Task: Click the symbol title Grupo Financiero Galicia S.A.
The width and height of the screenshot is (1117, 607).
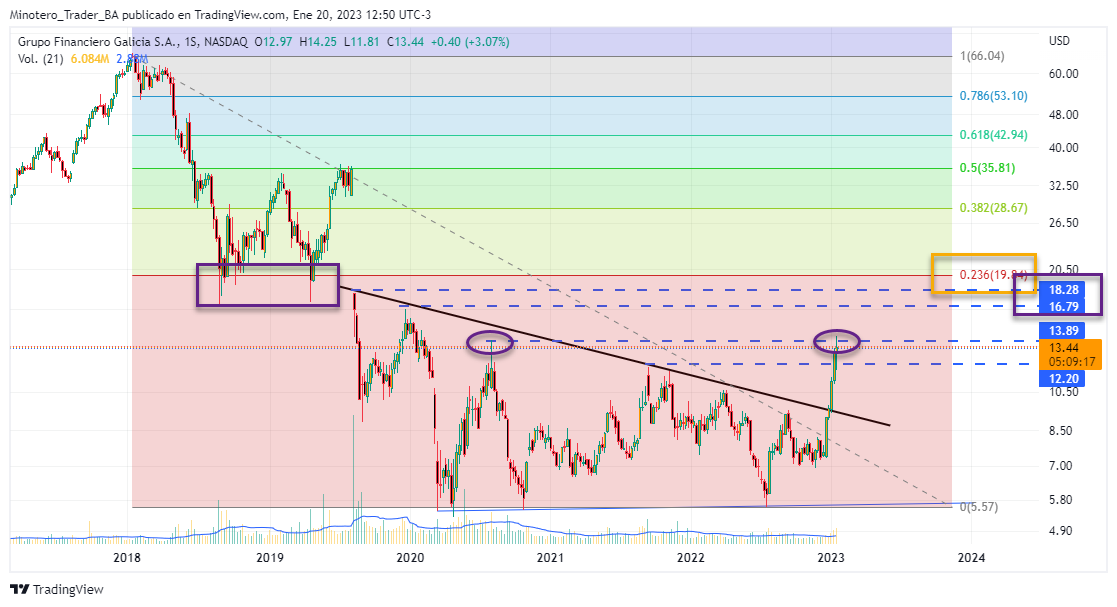Action: click(x=98, y=42)
